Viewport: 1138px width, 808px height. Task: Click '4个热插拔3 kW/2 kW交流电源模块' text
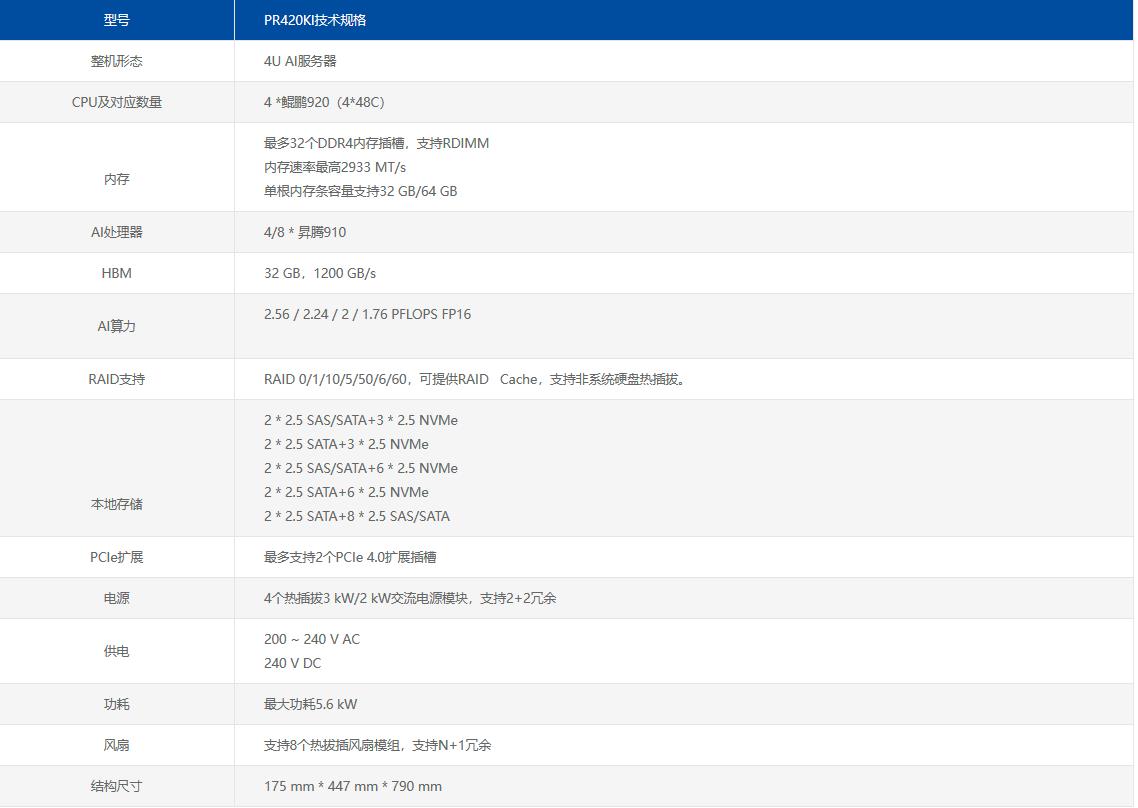pos(366,598)
